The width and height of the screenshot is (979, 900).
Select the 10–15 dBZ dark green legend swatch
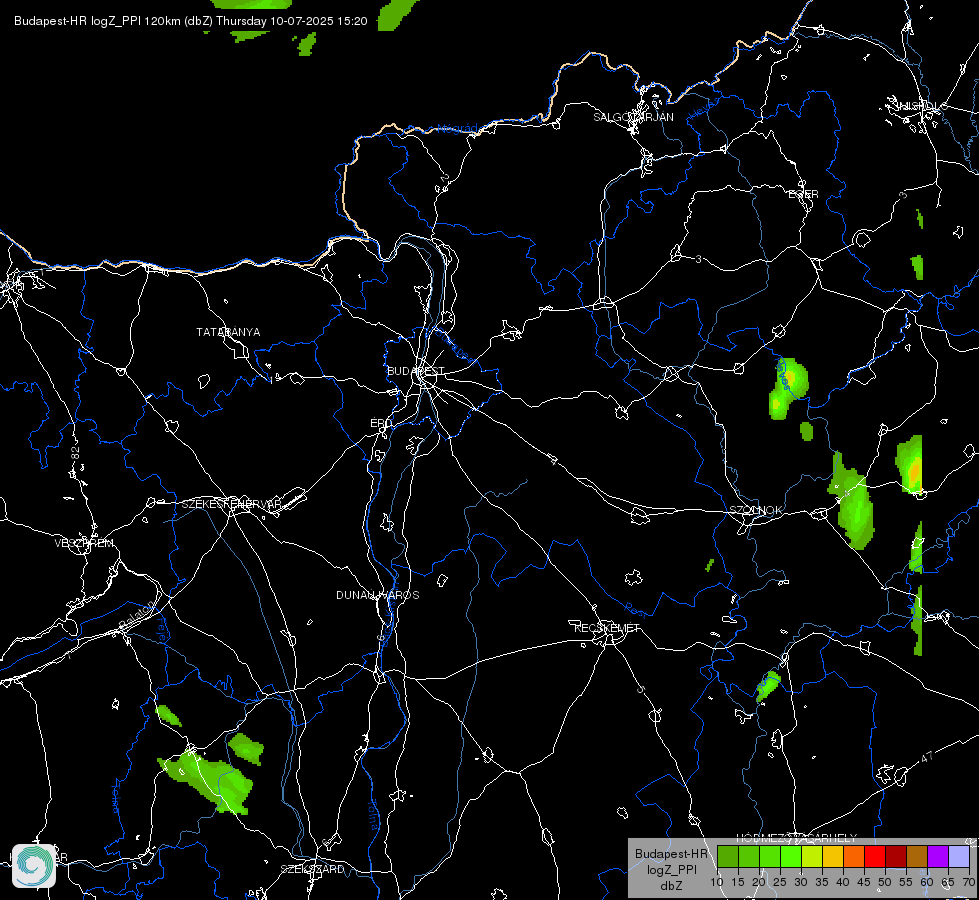[728, 856]
